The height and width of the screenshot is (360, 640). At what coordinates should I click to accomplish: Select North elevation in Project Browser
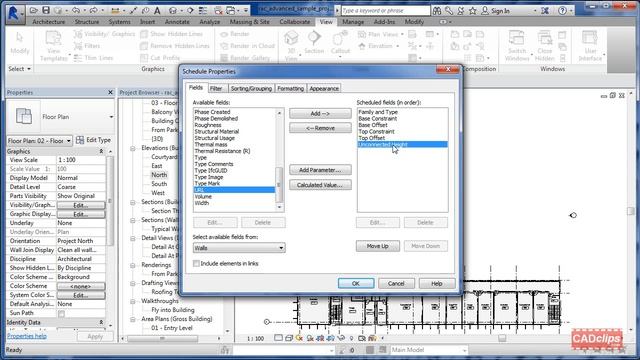(159, 175)
